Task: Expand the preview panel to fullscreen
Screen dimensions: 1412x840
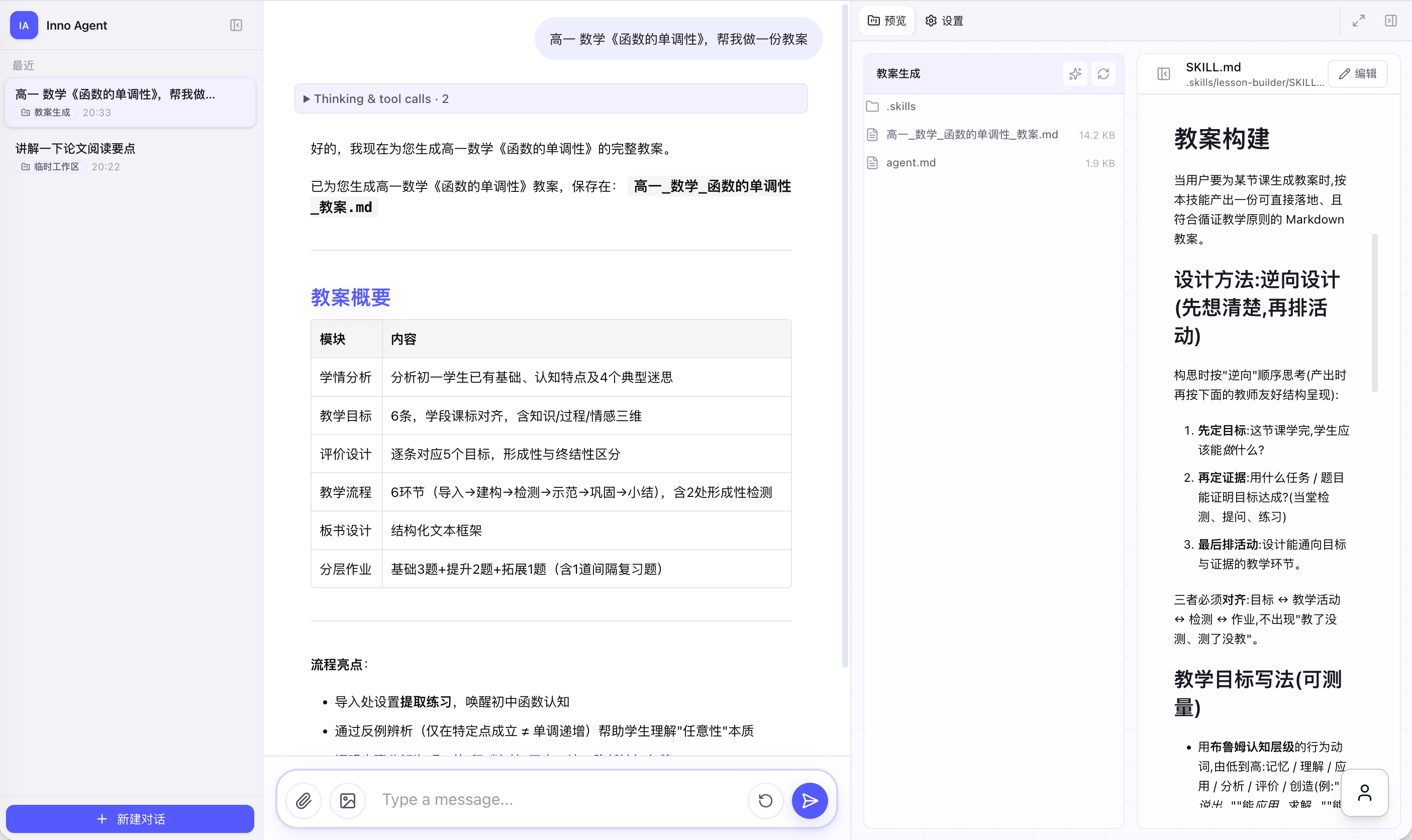Action: click(1358, 21)
